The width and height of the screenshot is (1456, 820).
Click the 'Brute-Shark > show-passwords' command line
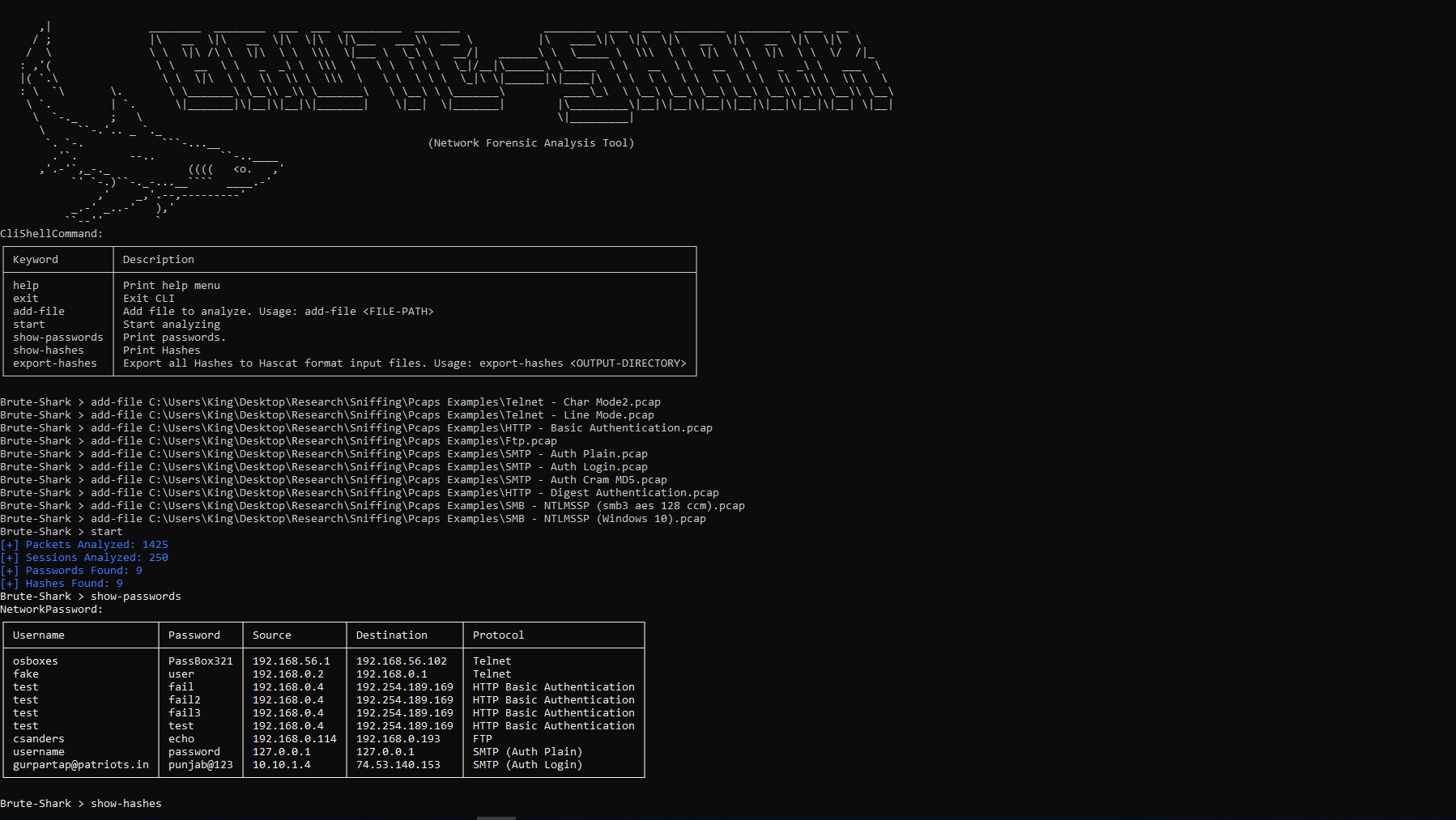91,597
